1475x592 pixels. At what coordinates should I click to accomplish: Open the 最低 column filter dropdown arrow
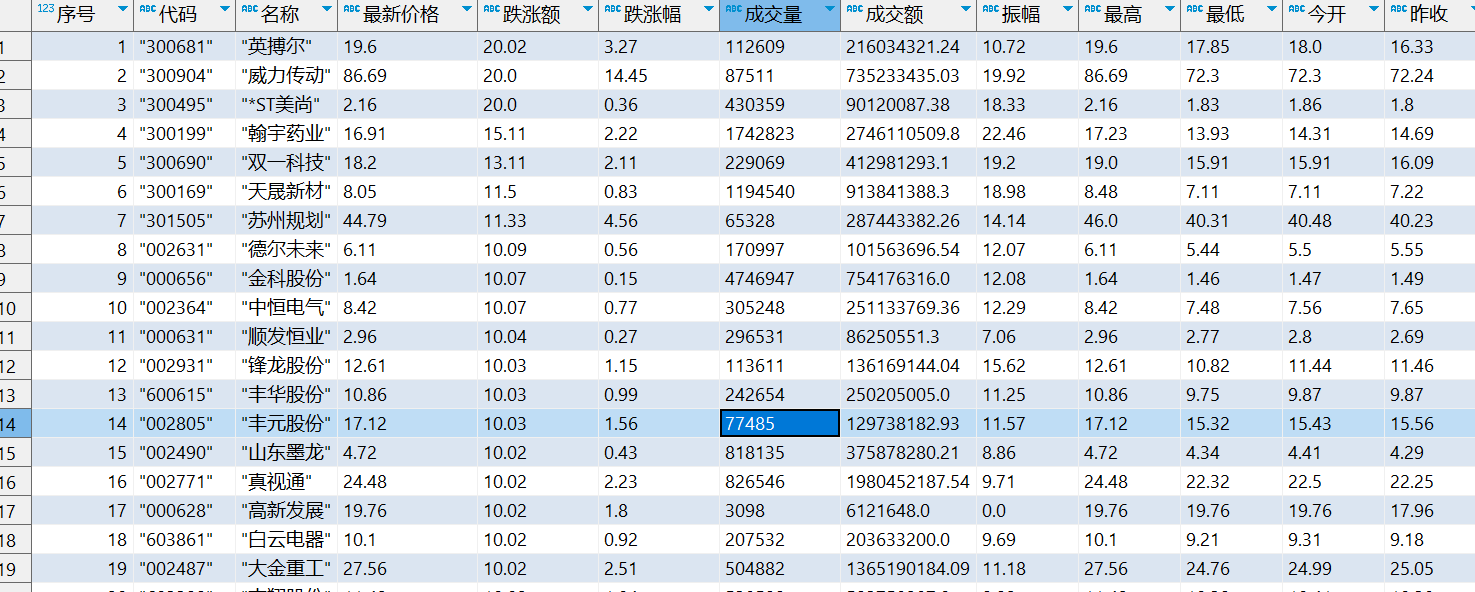(x=1272, y=9)
